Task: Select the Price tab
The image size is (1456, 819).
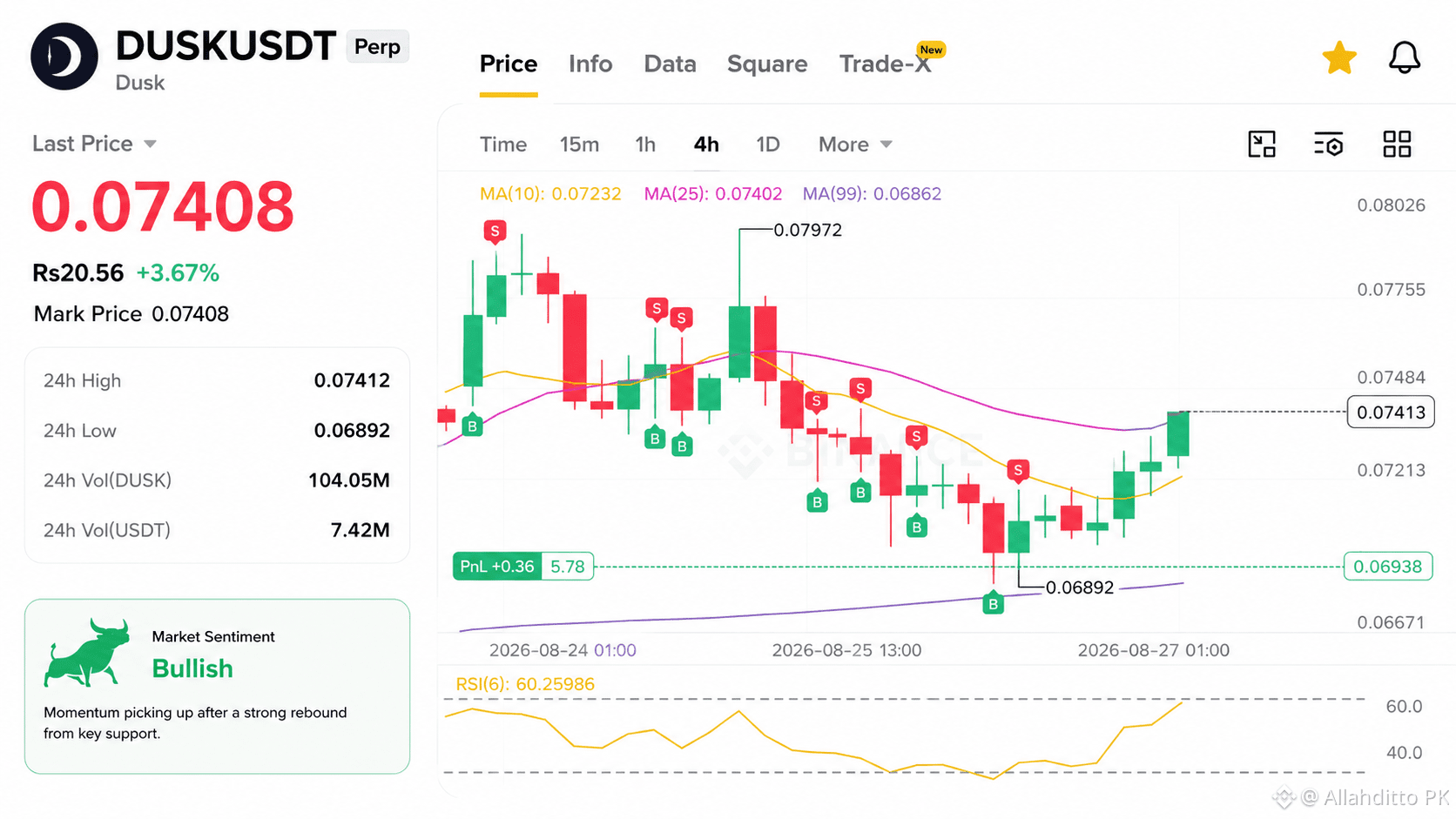Action: (x=509, y=64)
